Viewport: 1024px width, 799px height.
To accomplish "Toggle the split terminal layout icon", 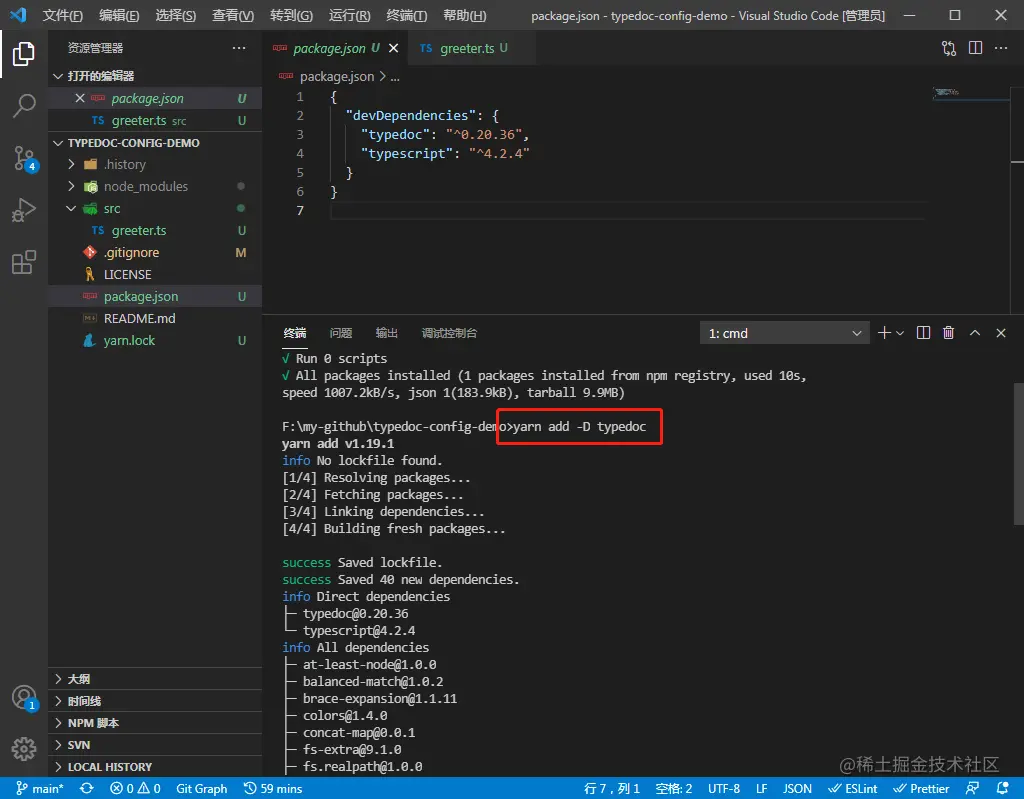I will pos(923,333).
